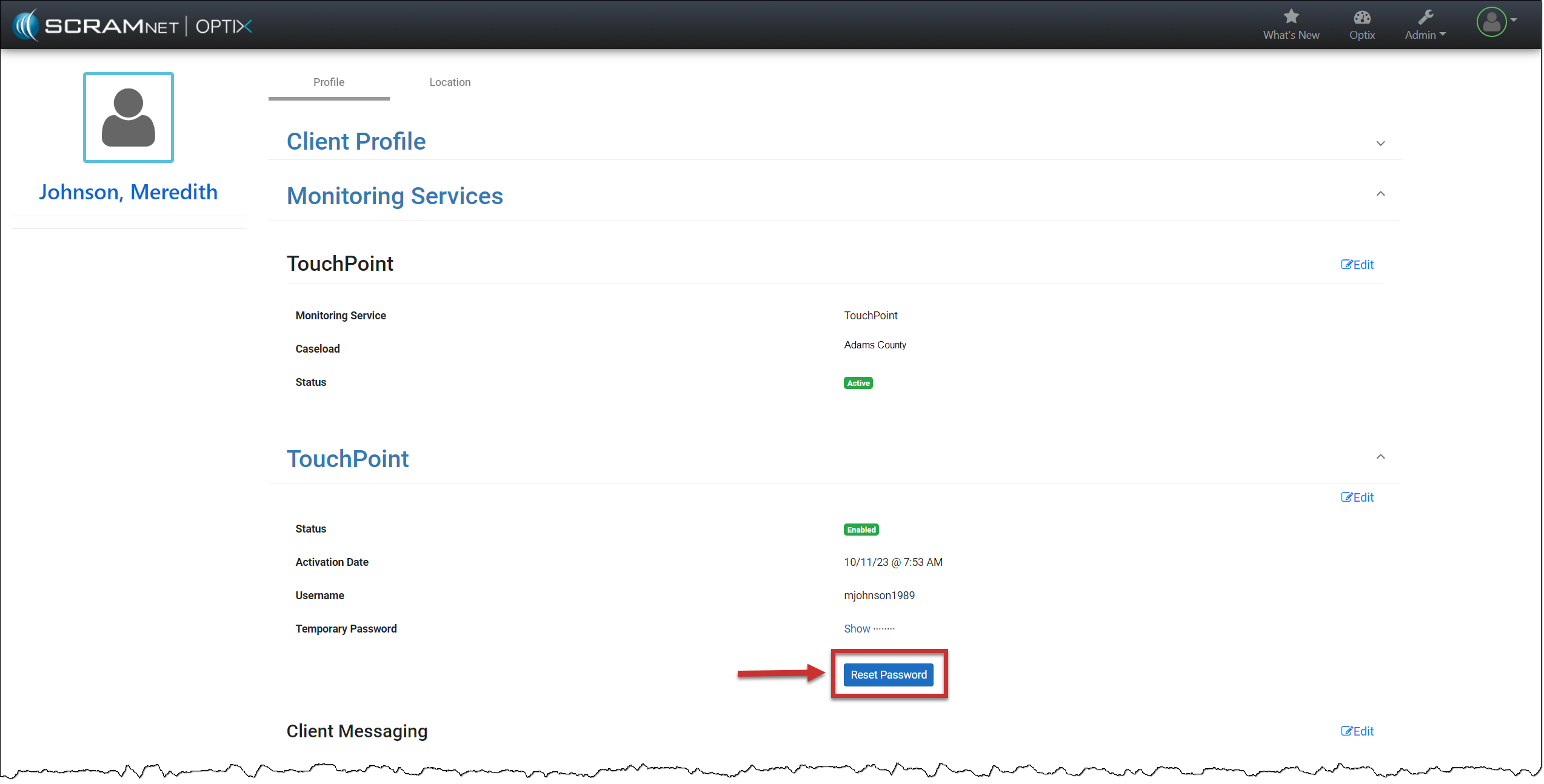Image resolution: width=1544 pixels, height=784 pixels.
Task: Click the What's New star icon
Action: click(1291, 16)
